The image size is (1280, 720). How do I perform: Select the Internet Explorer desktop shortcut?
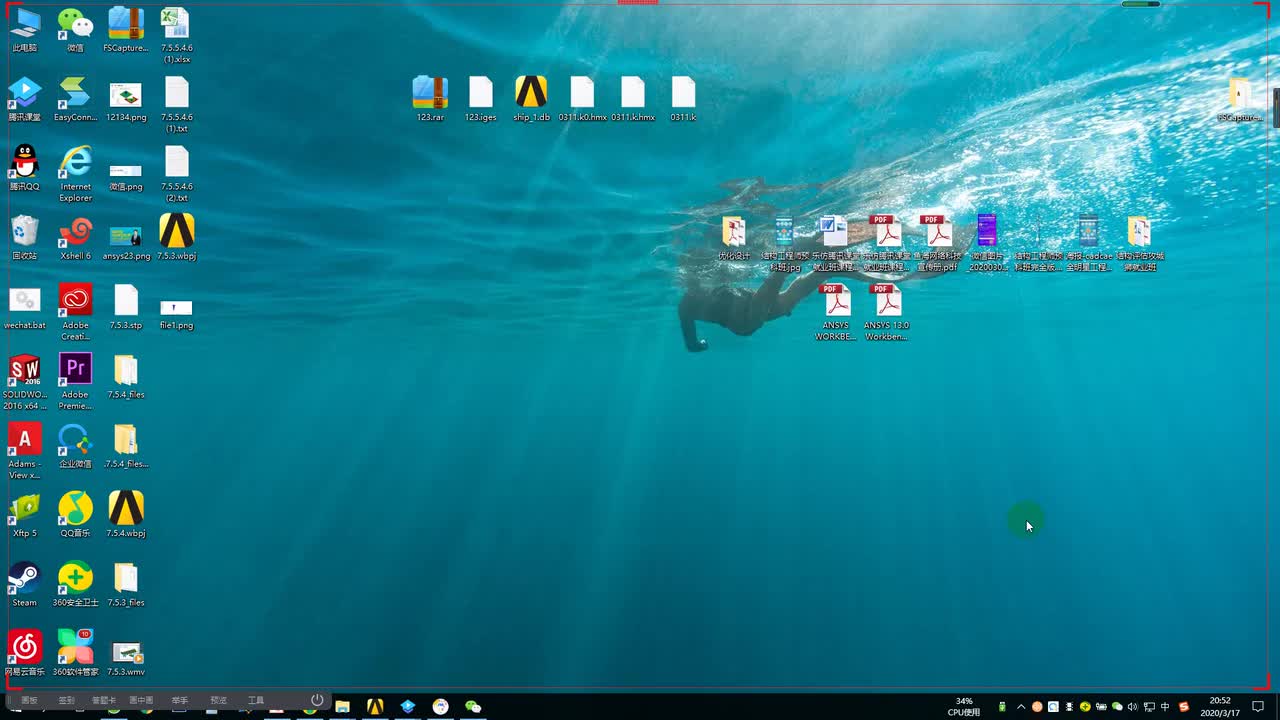pyautogui.click(x=75, y=173)
